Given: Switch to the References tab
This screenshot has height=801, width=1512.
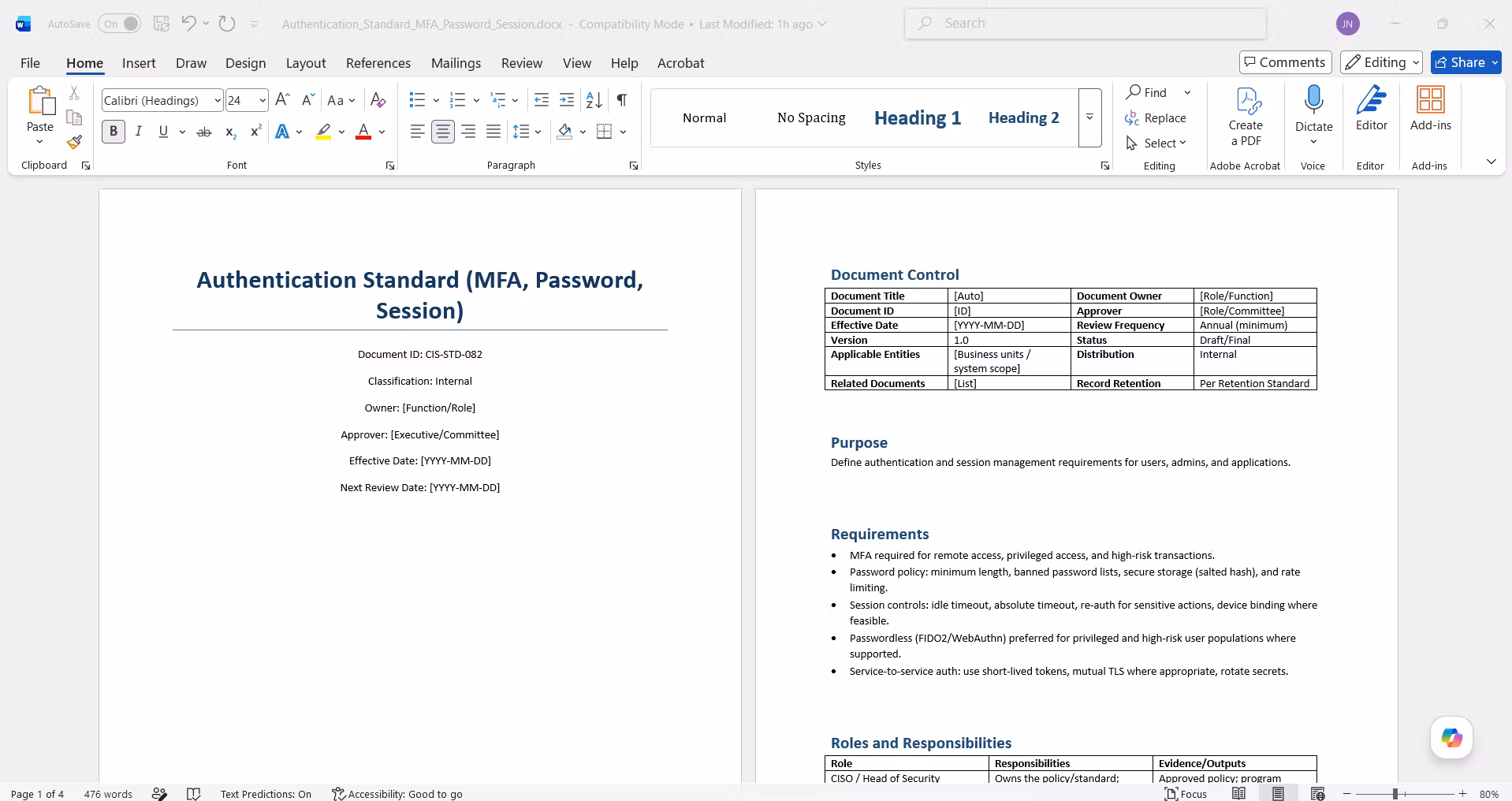Looking at the screenshot, I should coord(378,63).
